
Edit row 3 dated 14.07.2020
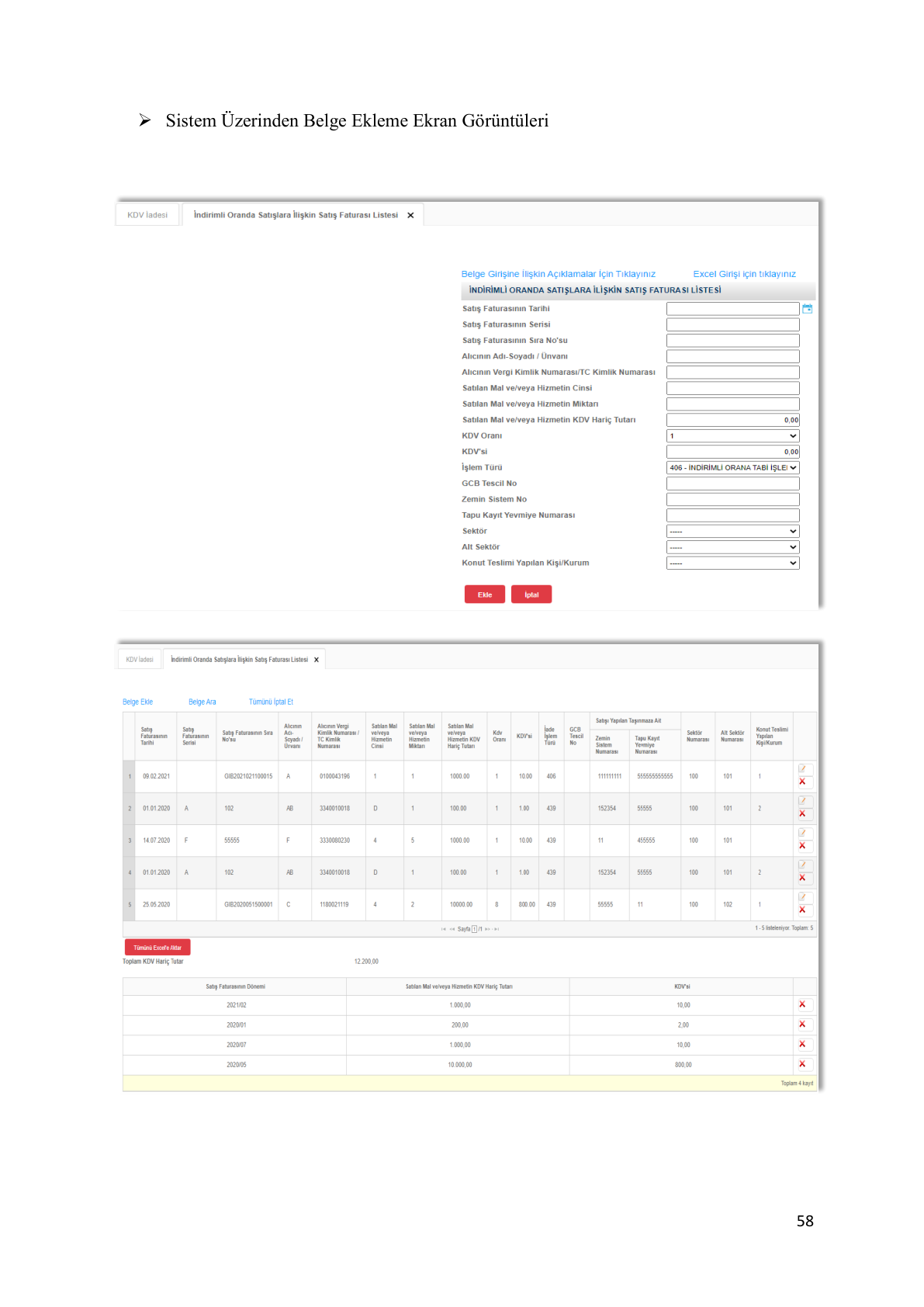pos(803,833)
